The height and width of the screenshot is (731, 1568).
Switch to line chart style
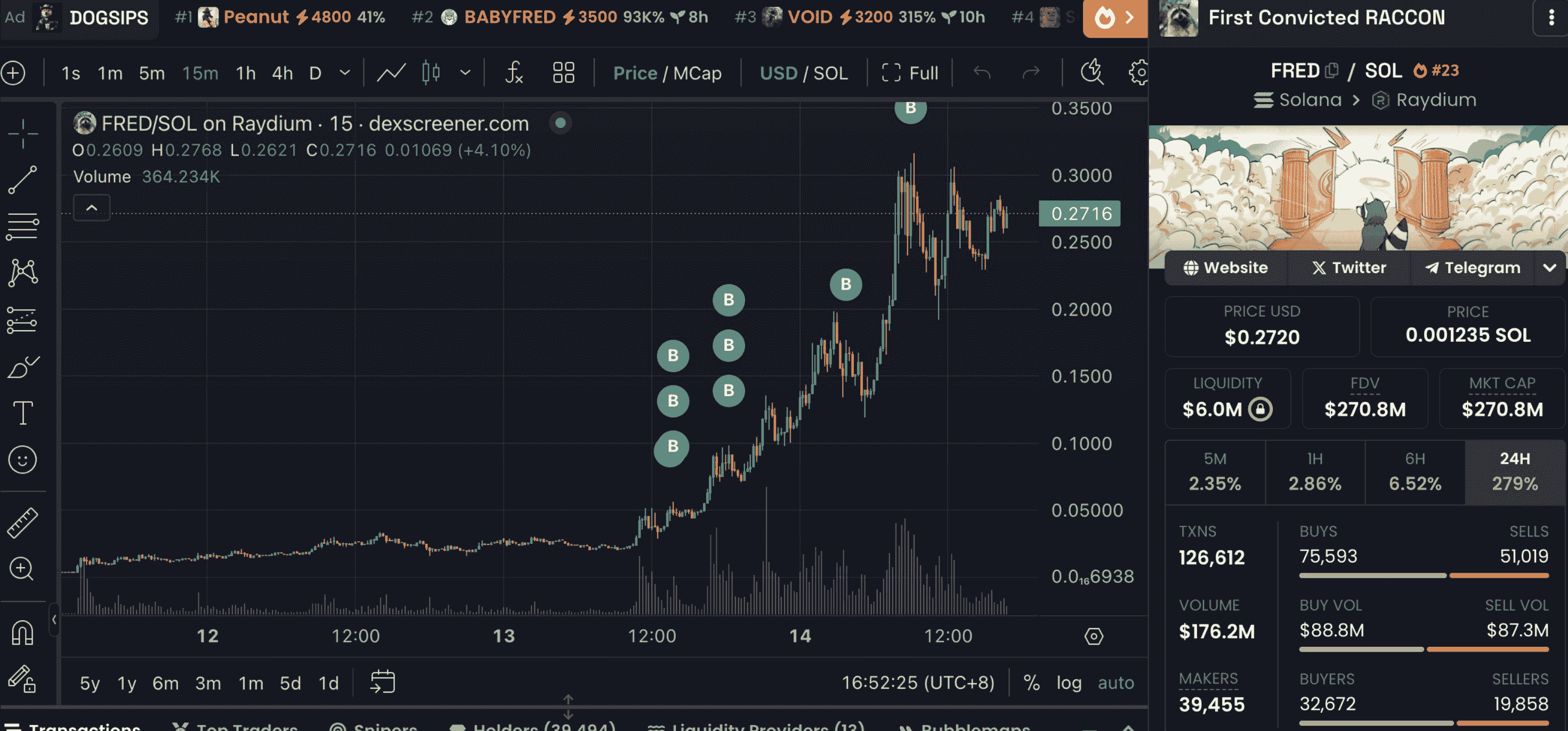pos(391,73)
